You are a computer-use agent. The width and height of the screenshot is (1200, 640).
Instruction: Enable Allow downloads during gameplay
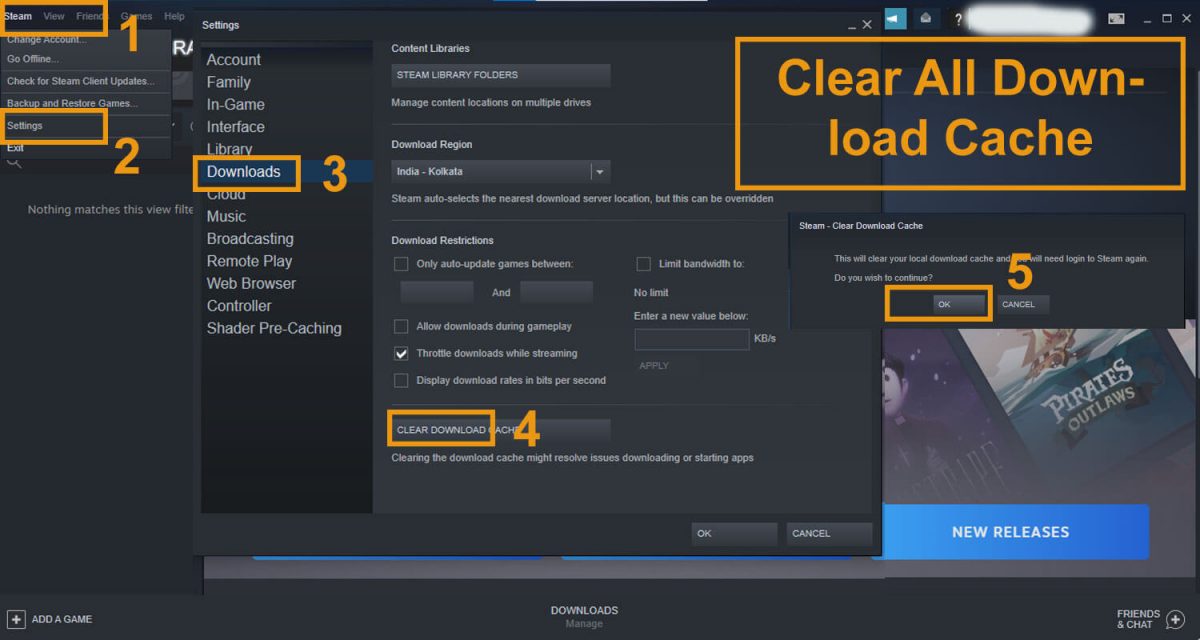(x=401, y=326)
